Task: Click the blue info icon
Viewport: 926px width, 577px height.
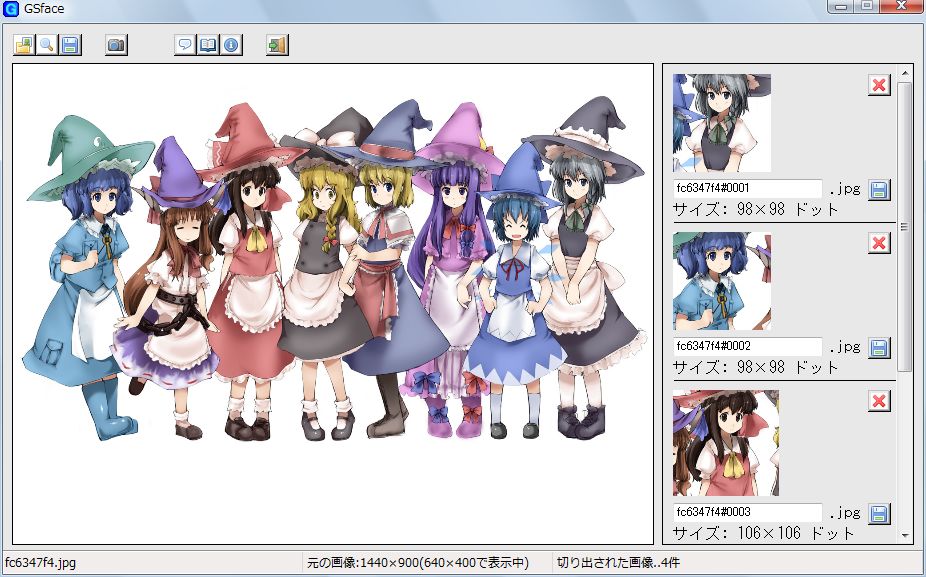Action: point(232,45)
